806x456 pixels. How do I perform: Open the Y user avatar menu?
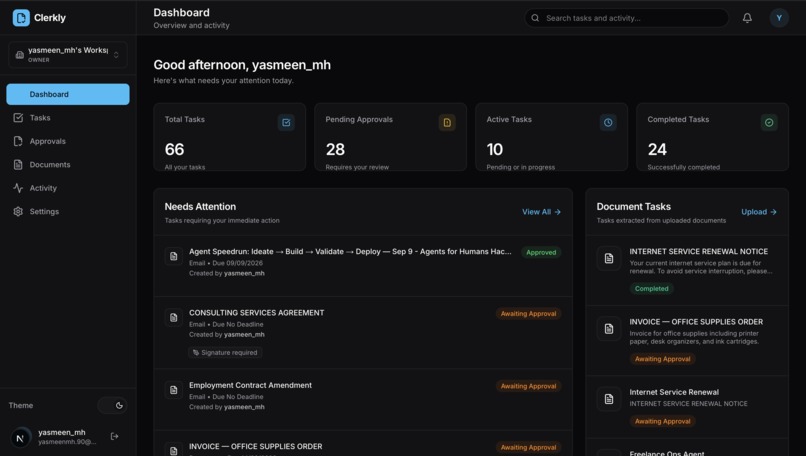pyautogui.click(x=779, y=18)
